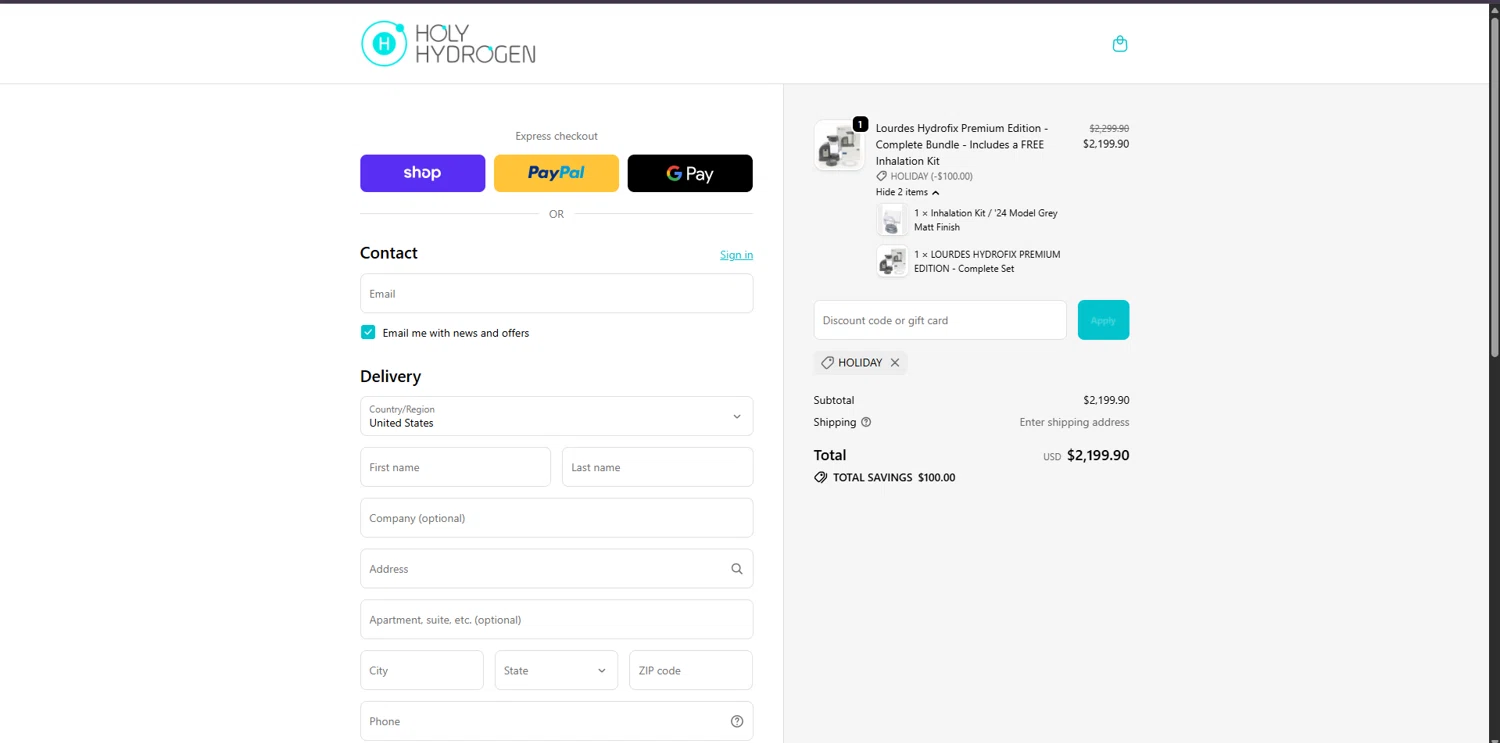Focus the Email input field
Screen dimensions: 1500x743
[x=556, y=293]
